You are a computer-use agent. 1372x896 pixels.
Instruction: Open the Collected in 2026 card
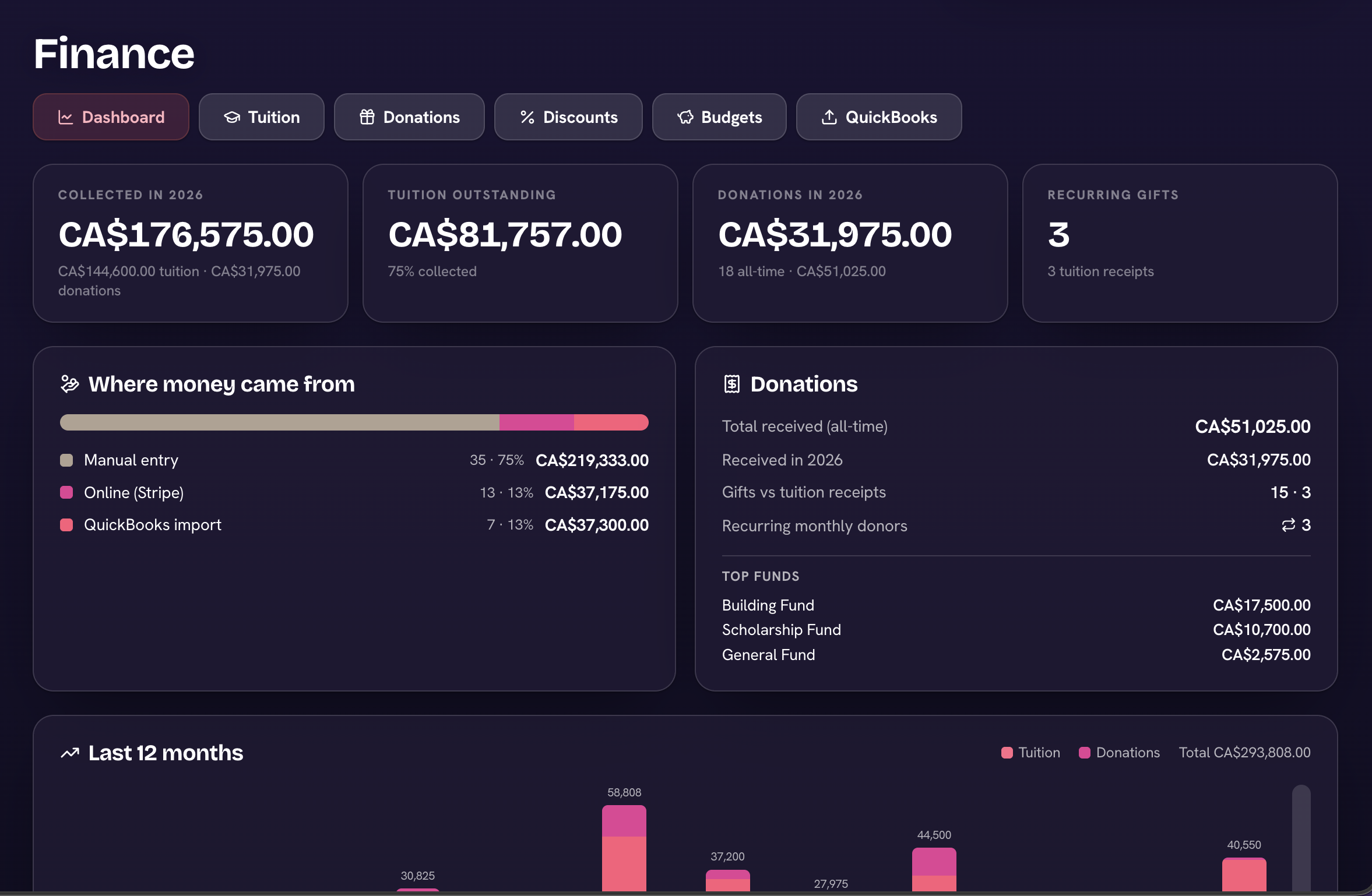pyautogui.click(x=191, y=243)
